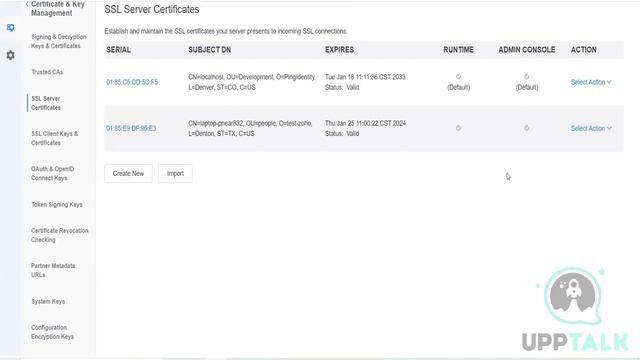Go back via Certificate & Key Management chevron
The image size is (640, 360).
coord(27,4)
